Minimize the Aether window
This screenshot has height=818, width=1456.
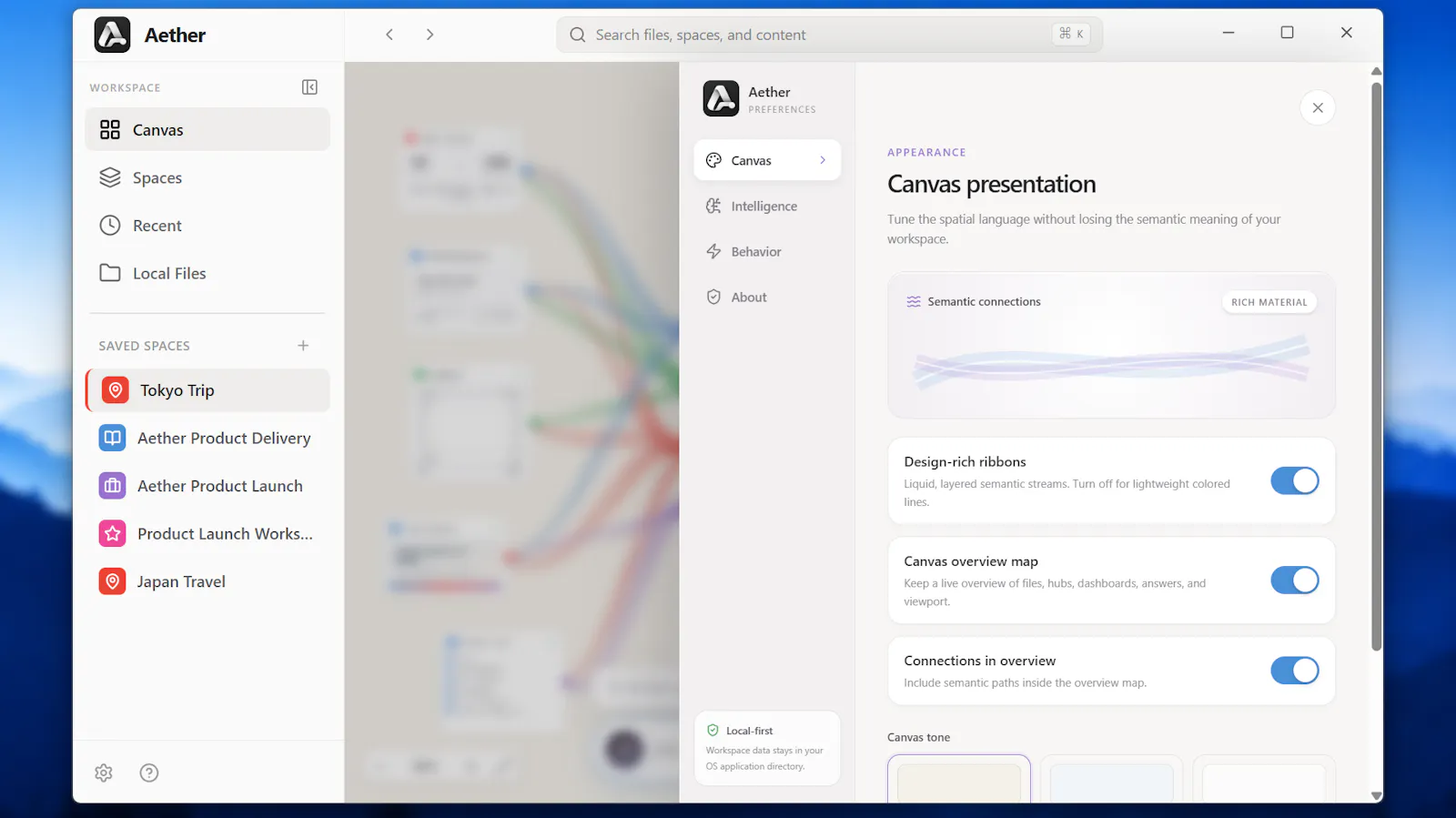tap(1228, 33)
